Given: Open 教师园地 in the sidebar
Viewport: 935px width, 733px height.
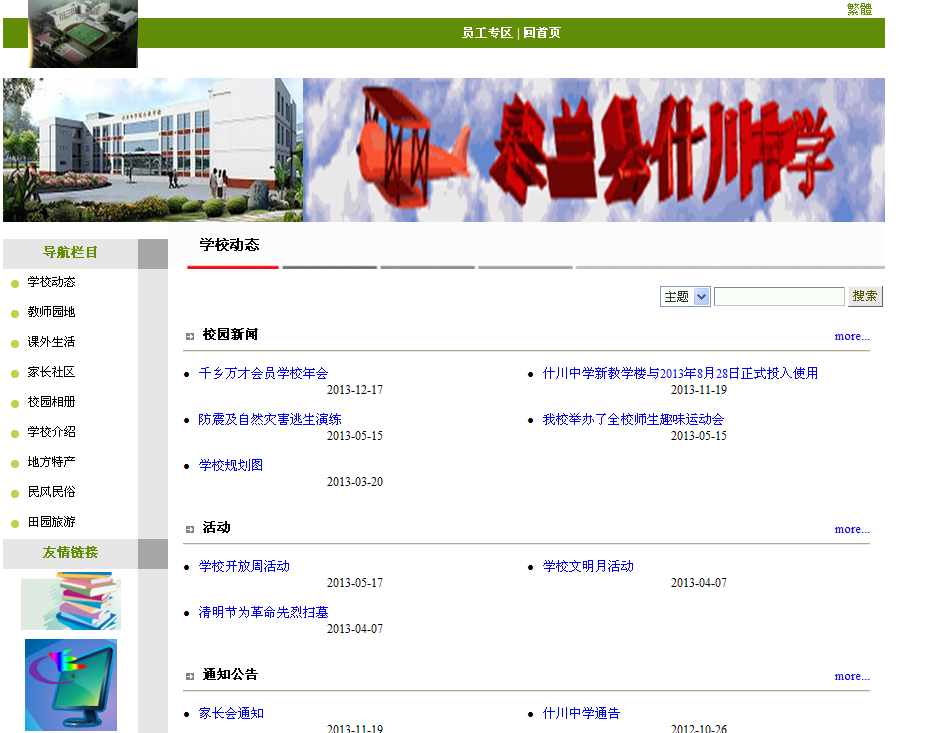Looking at the screenshot, I should point(52,312).
